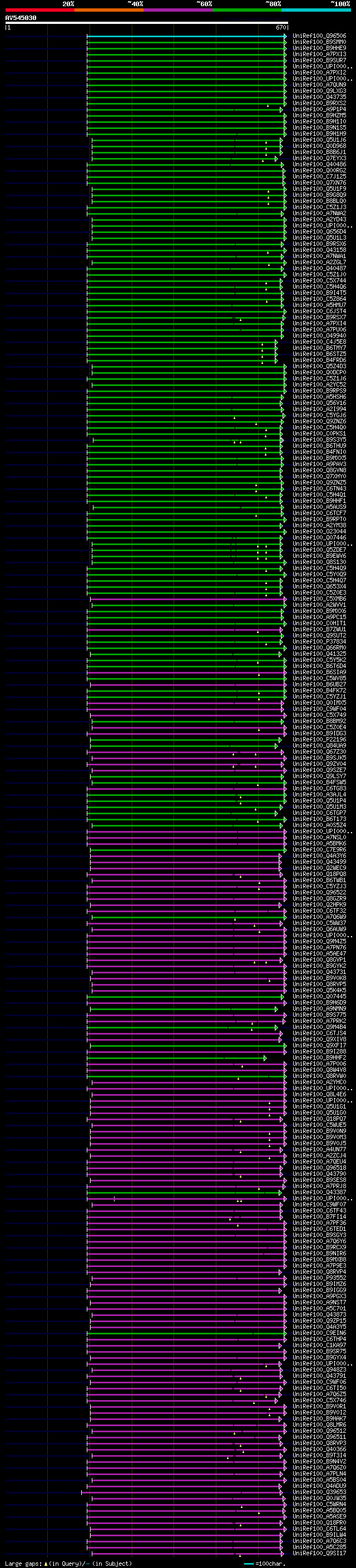The height and width of the screenshot is (1568, 356).
Task: Select the UniRef100_B9HAK7 label
Action: [319, 1418]
